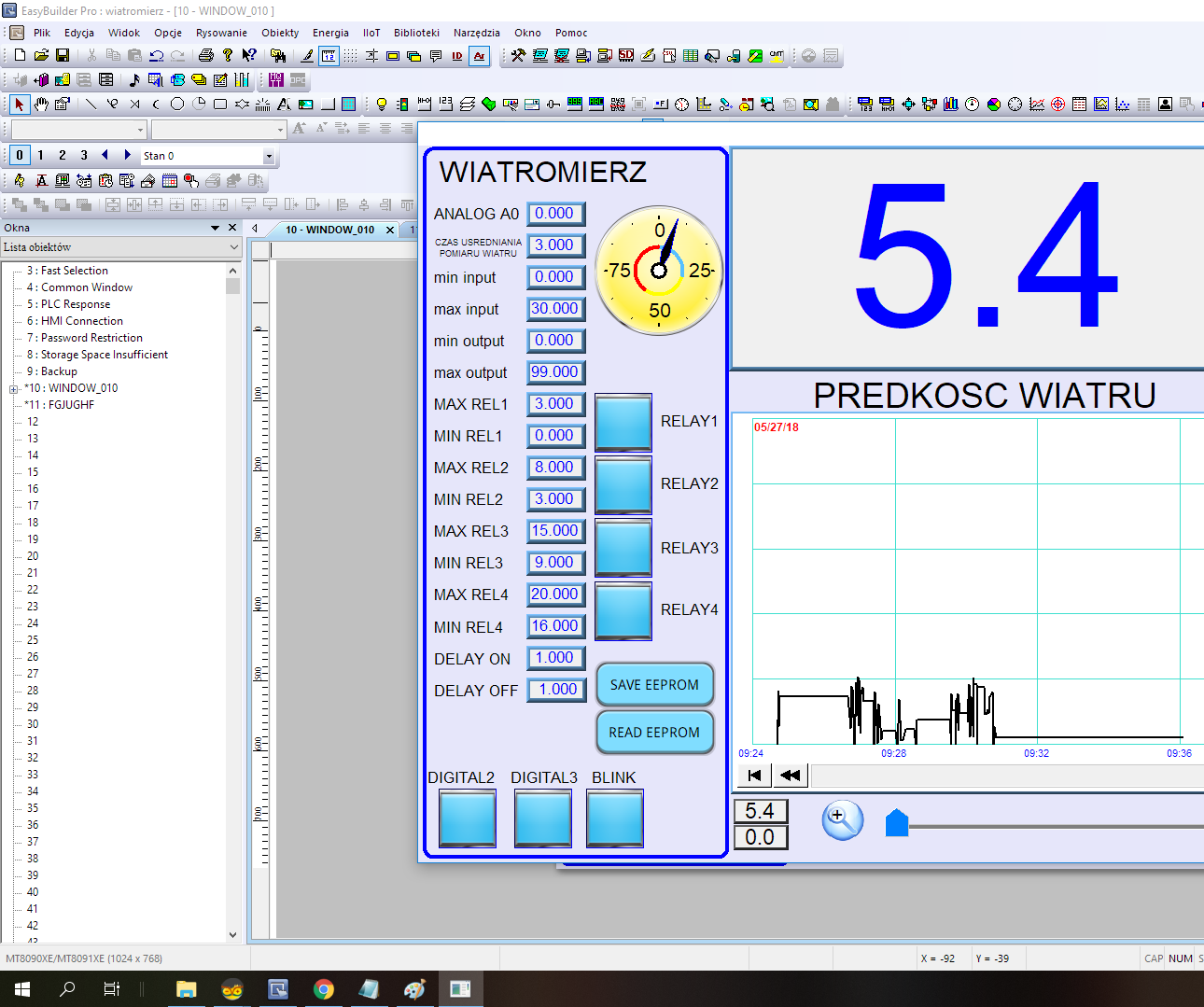Go to previous state with left arrow
Image resolution: width=1204 pixels, height=1007 pixels.
(x=105, y=155)
